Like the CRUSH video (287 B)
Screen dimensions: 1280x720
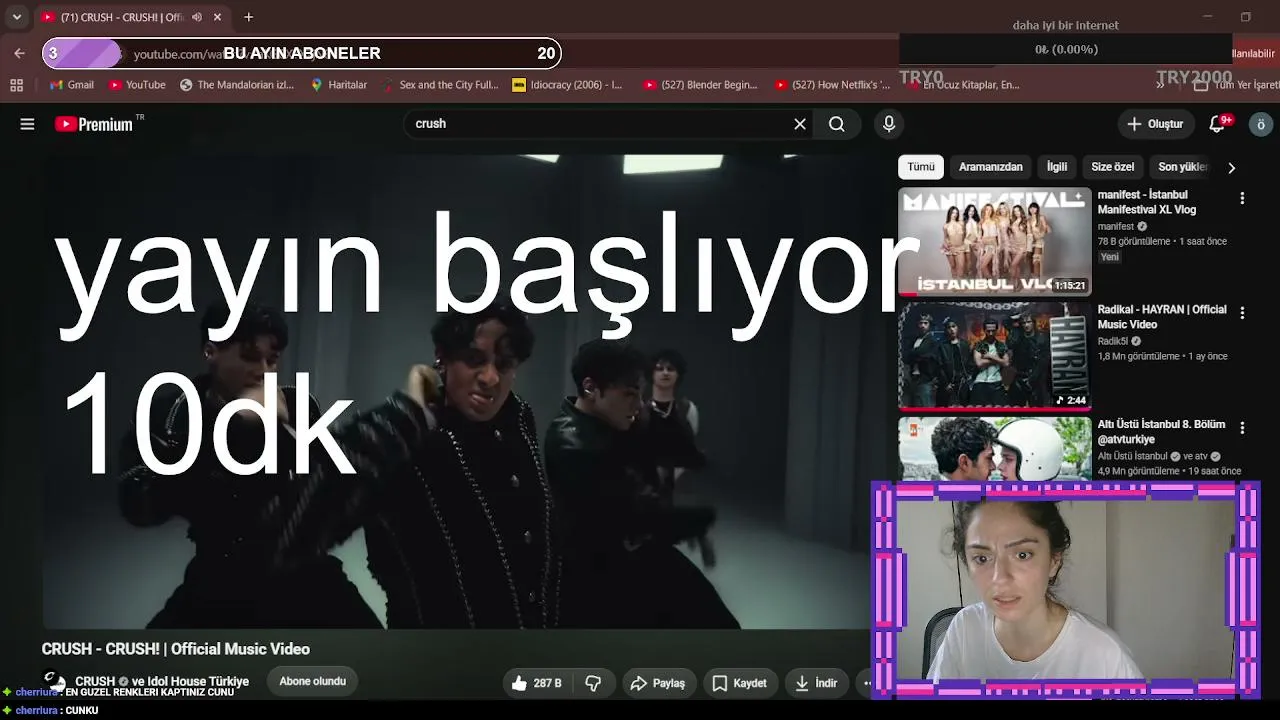tap(536, 683)
